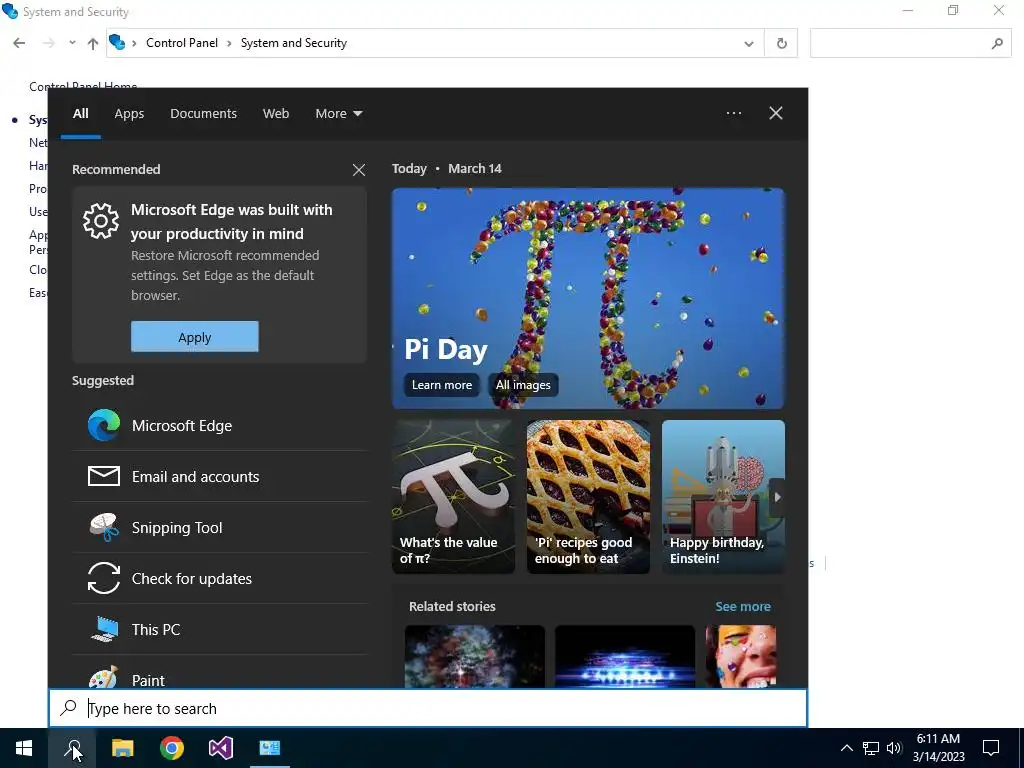The width and height of the screenshot is (1024, 768).
Task: Click System and Security breadcrumb
Action: click(x=294, y=43)
